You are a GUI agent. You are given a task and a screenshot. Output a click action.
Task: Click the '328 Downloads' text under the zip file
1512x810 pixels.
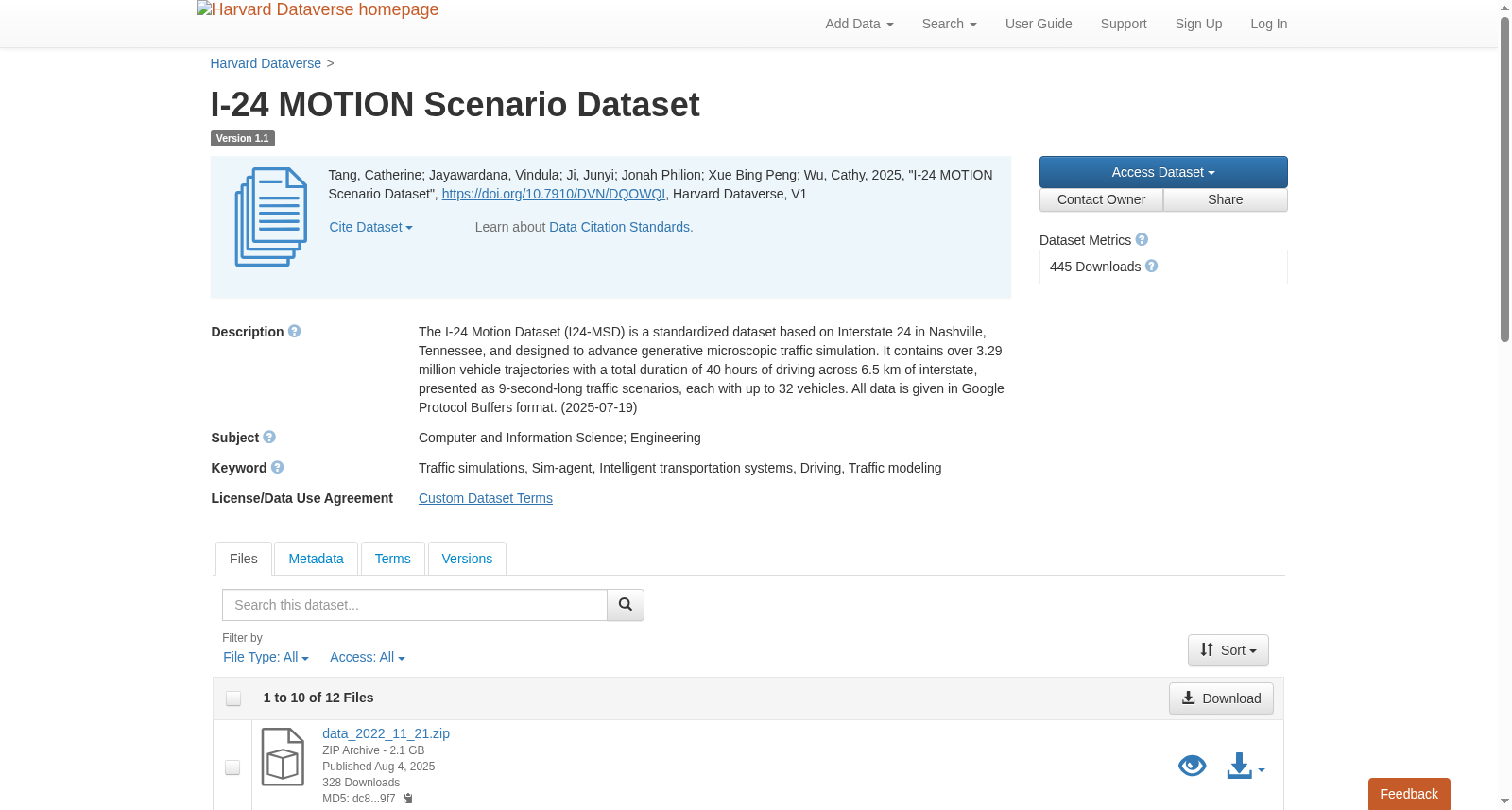click(361, 783)
